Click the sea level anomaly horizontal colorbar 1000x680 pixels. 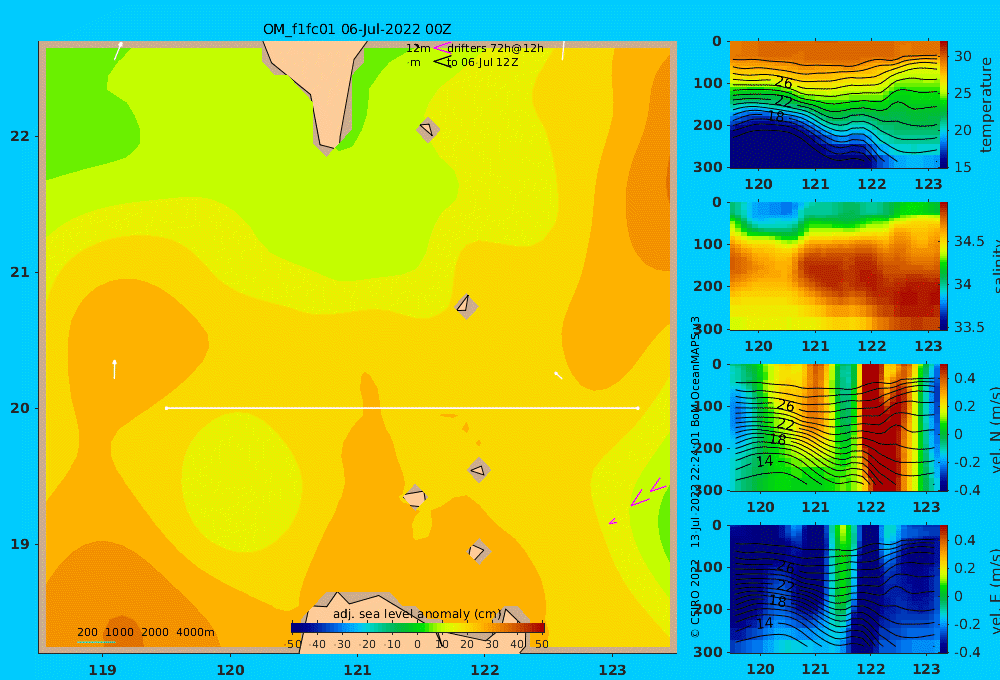[418, 628]
